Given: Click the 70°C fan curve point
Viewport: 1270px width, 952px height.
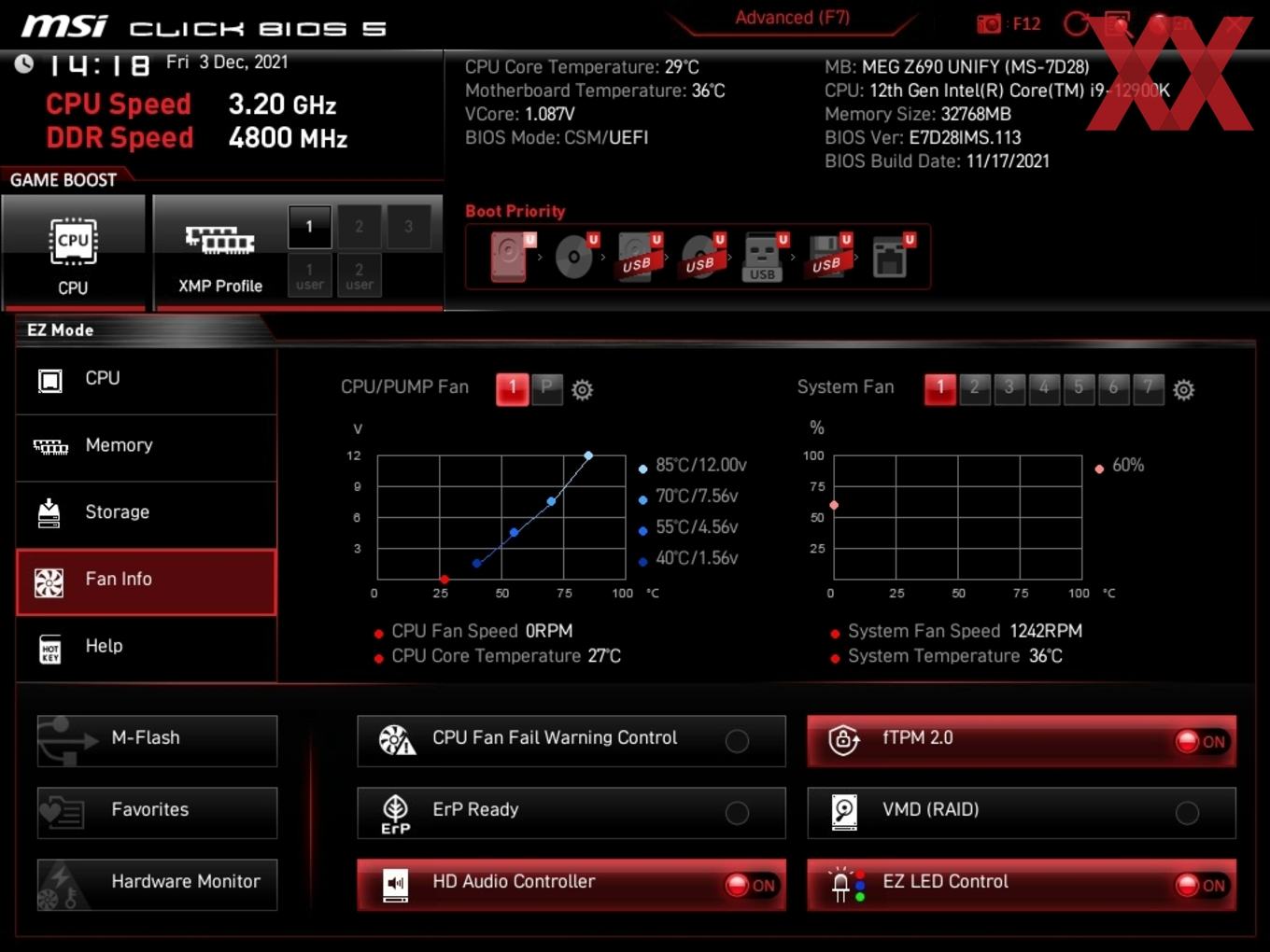Looking at the screenshot, I should pos(551,501).
